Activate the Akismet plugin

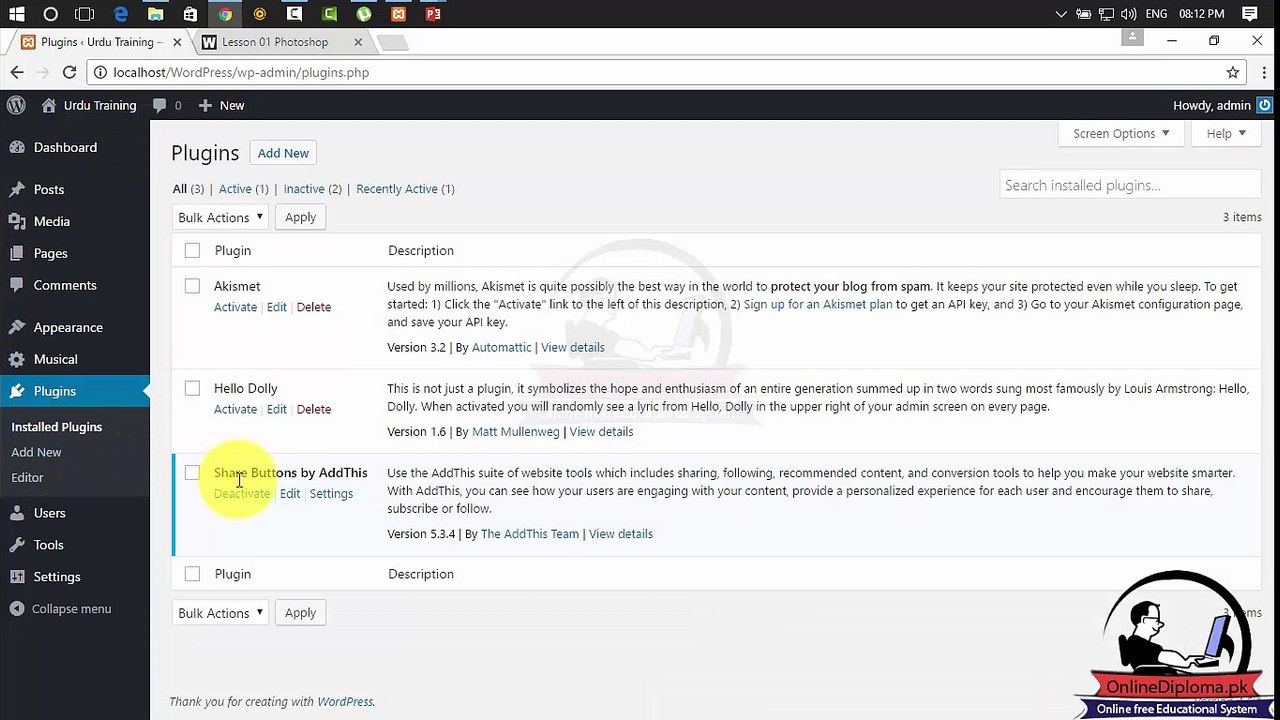click(235, 307)
